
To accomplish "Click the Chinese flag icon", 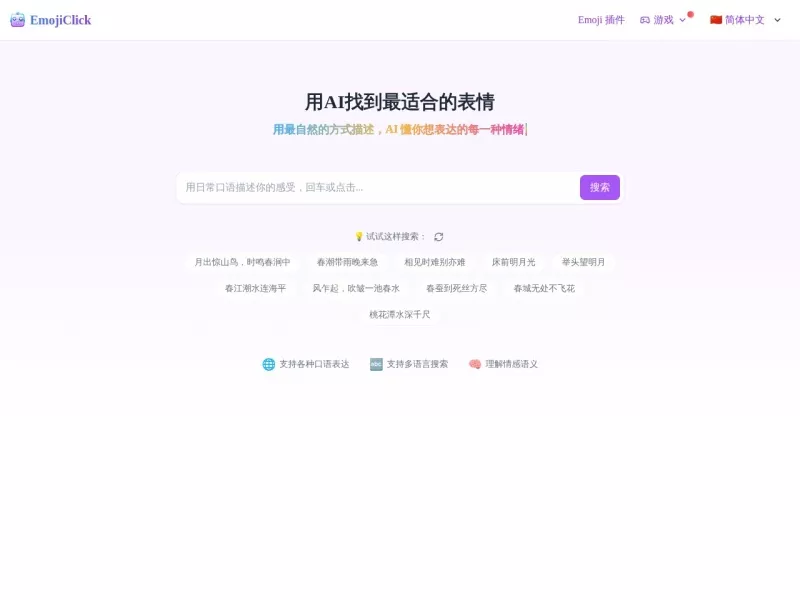I will [716, 20].
